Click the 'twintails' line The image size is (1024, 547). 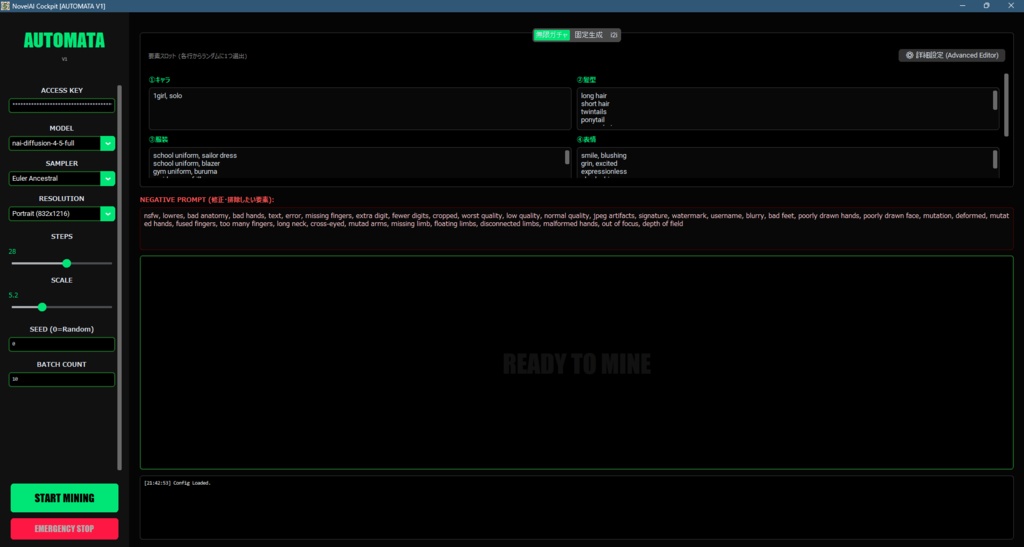tap(593, 112)
